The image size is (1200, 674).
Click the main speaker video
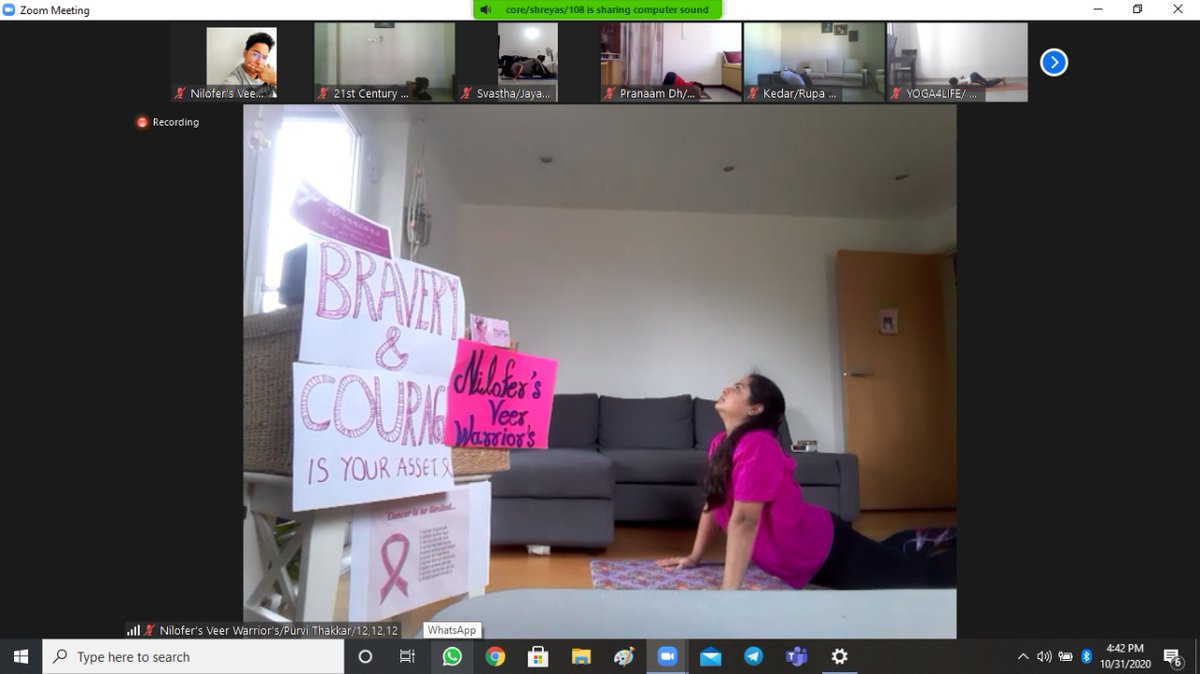click(600, 371)
